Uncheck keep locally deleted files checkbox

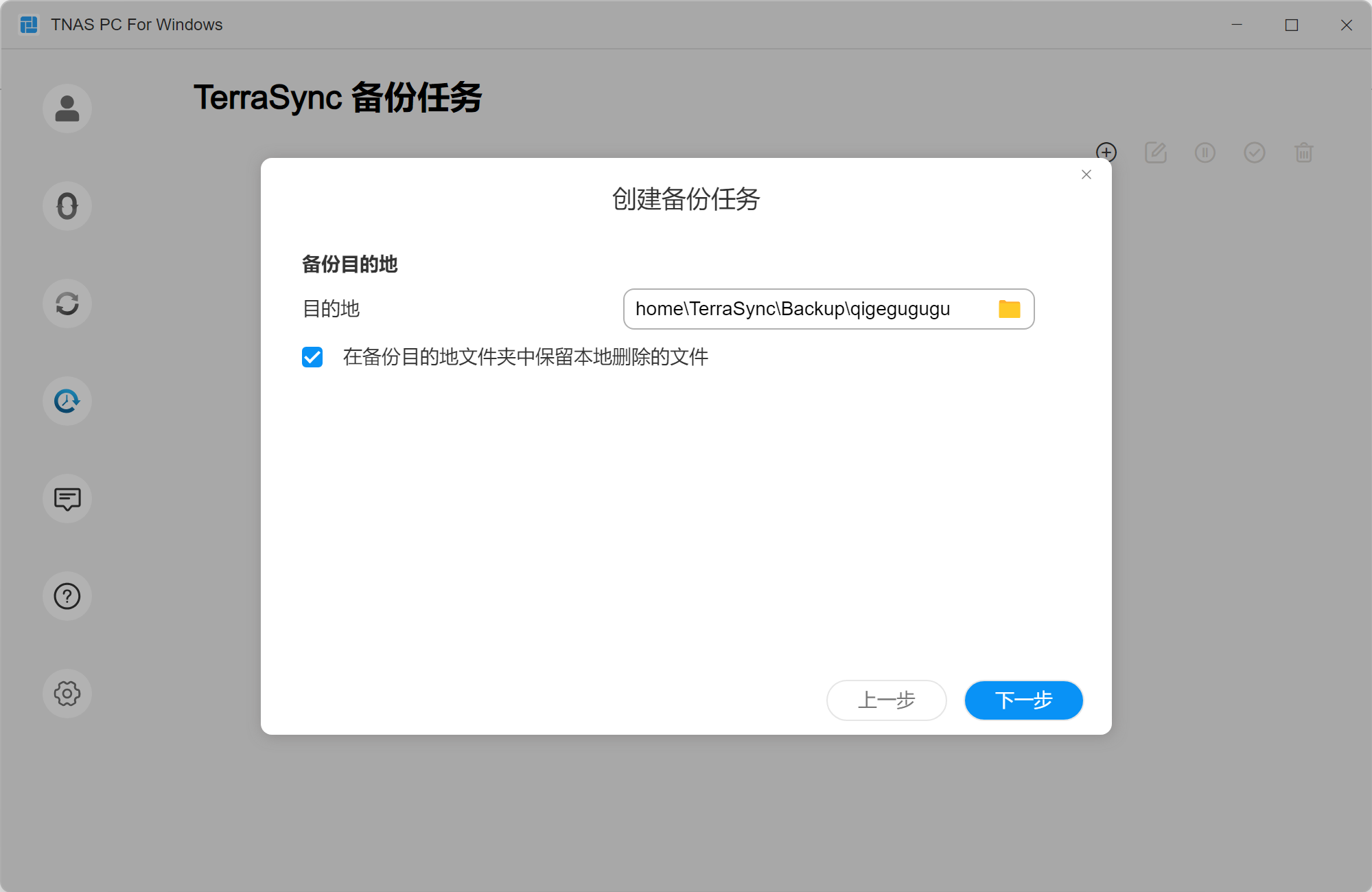(312, 357)
